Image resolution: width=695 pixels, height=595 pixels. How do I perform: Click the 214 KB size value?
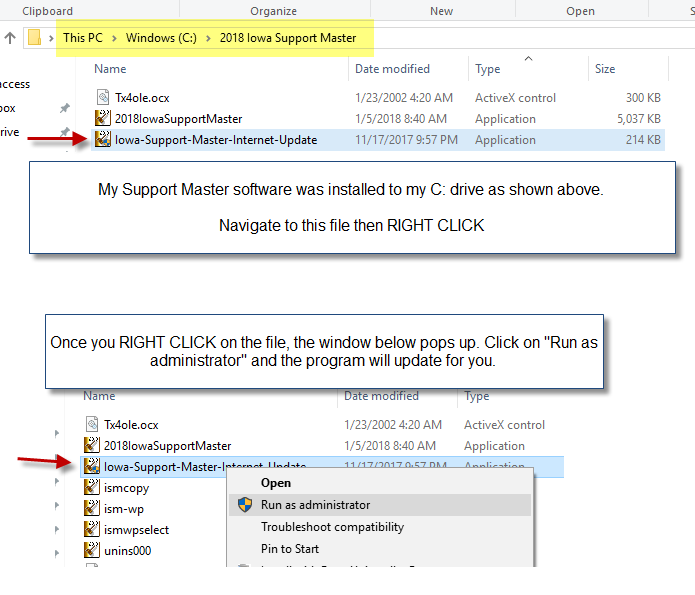pyautogui.click(x=643, y=140)
